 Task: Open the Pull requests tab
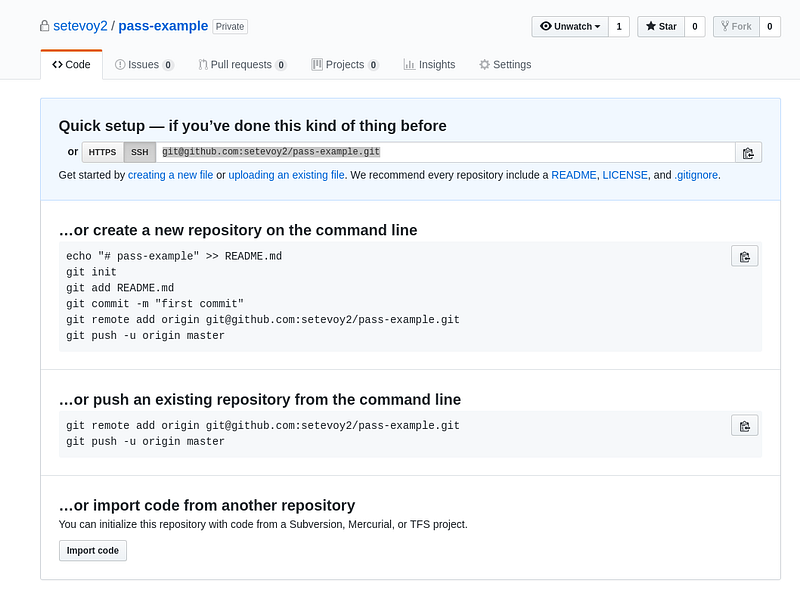242,65
